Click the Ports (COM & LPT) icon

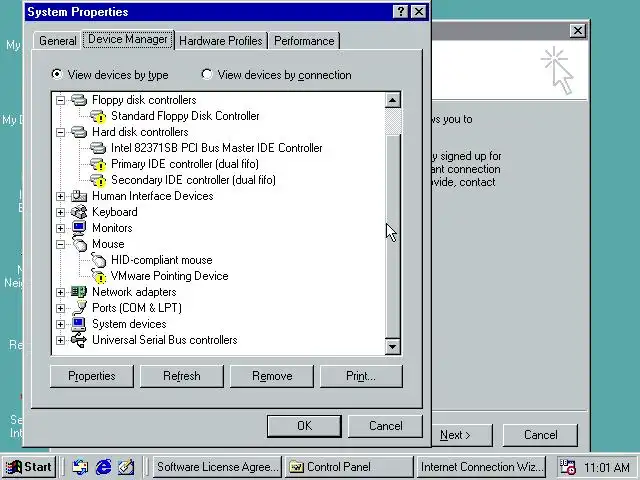pyautogui.click(x=80, y=307)
